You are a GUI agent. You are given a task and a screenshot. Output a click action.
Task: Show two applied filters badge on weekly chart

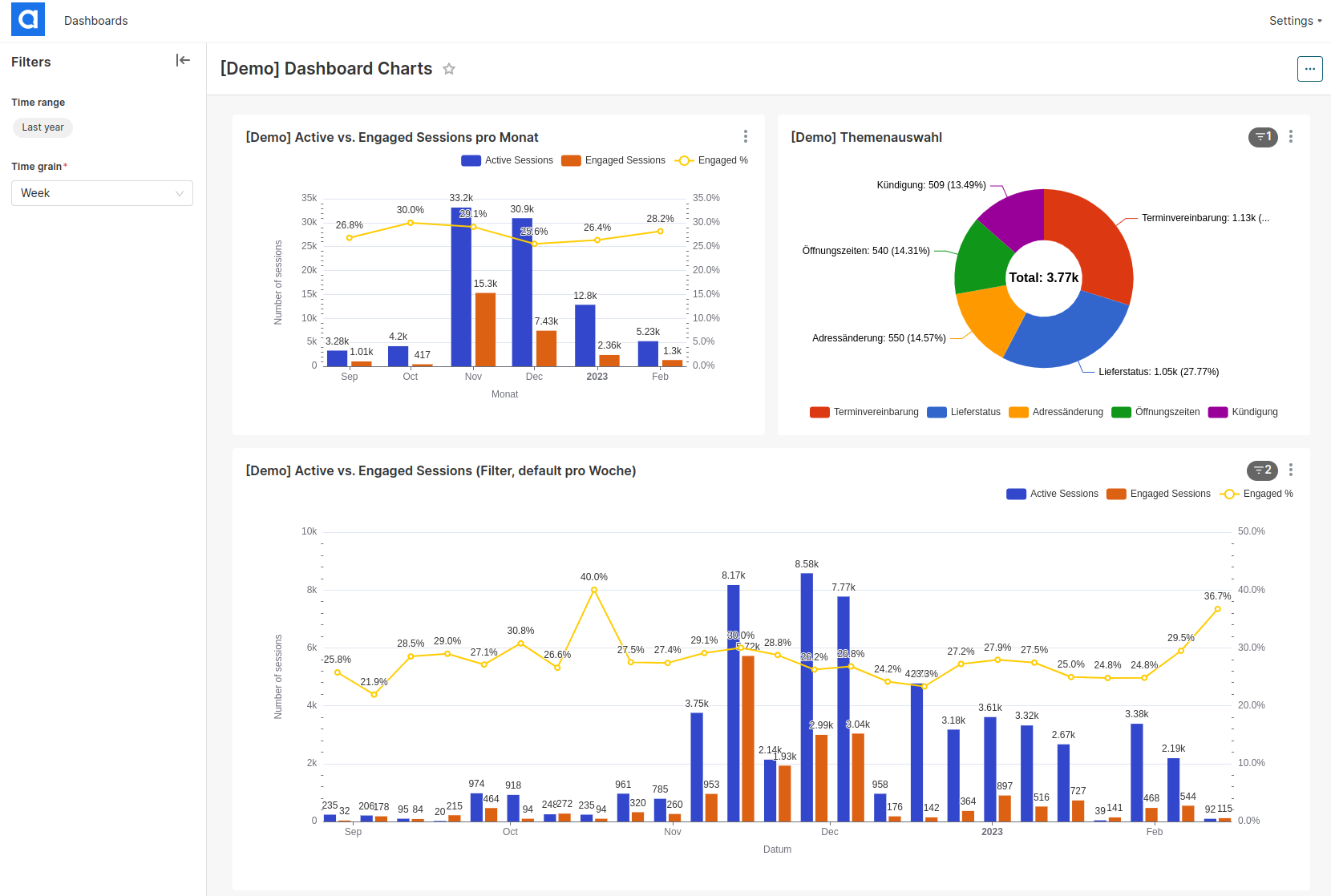click(x=1263, y=470)
